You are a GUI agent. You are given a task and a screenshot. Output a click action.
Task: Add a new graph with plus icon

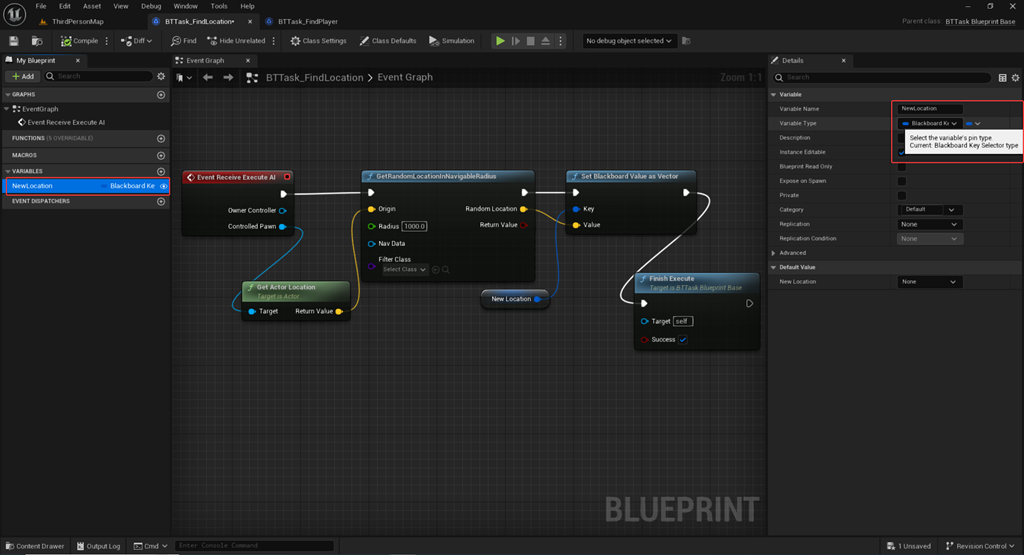[161, 95]
